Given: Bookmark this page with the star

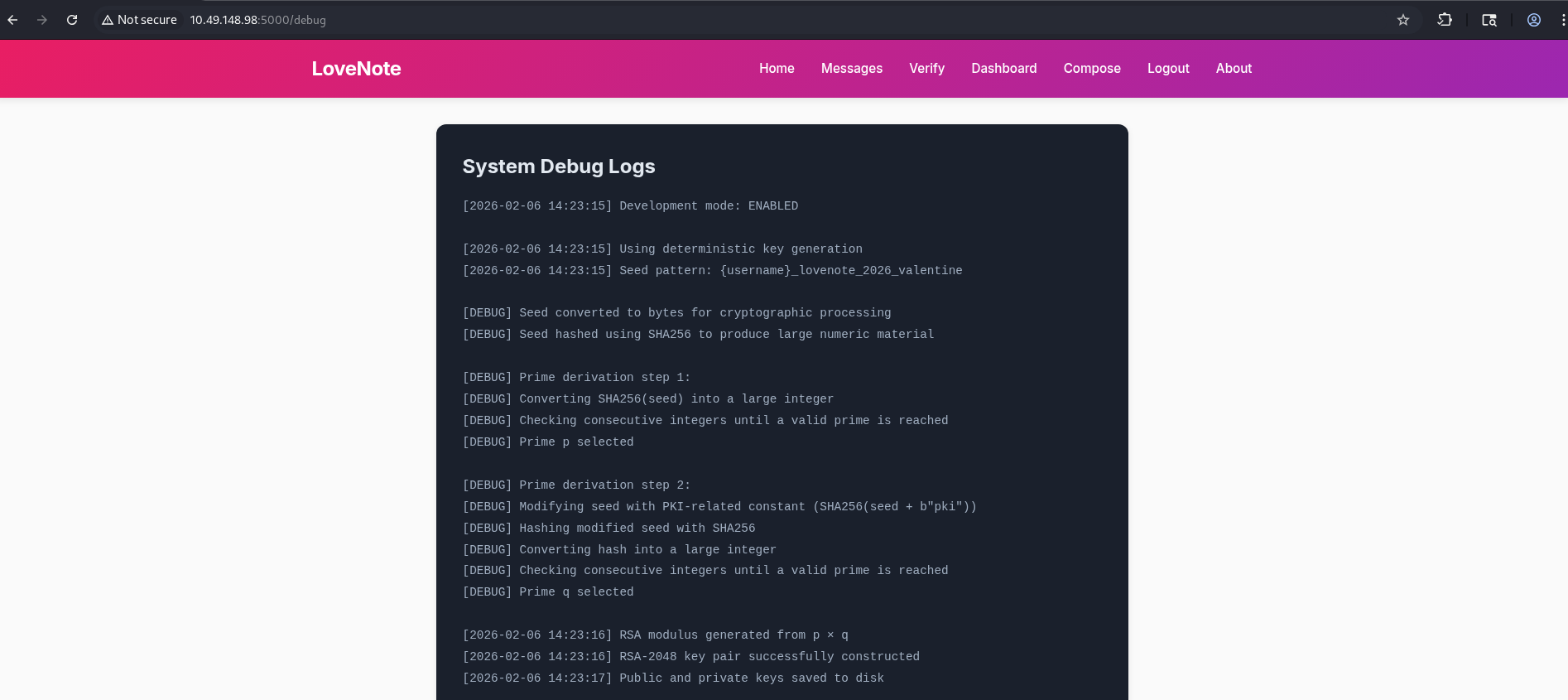Looking at the screenshot, I should coord(1403,20).
